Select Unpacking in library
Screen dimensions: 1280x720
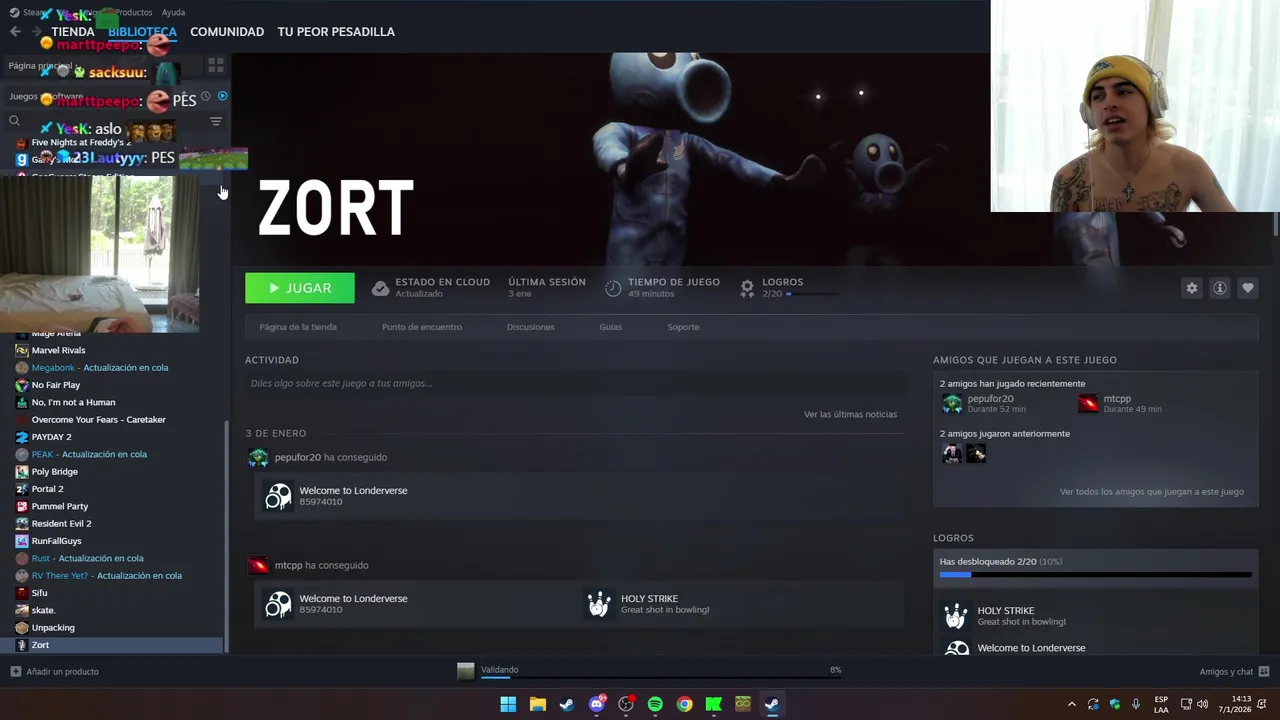tap(53, 628)
